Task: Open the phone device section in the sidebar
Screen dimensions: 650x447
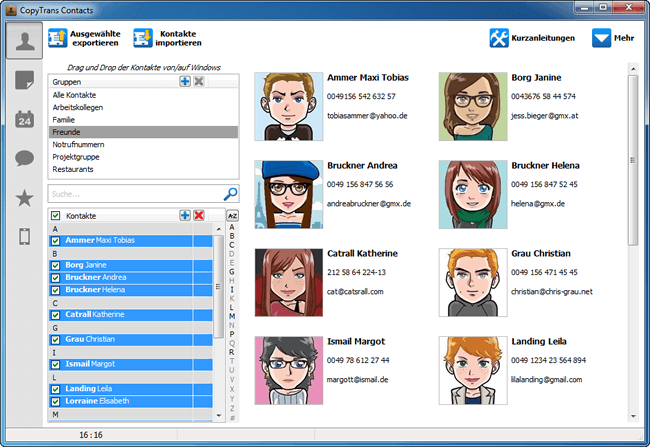Action: (24, 236)
